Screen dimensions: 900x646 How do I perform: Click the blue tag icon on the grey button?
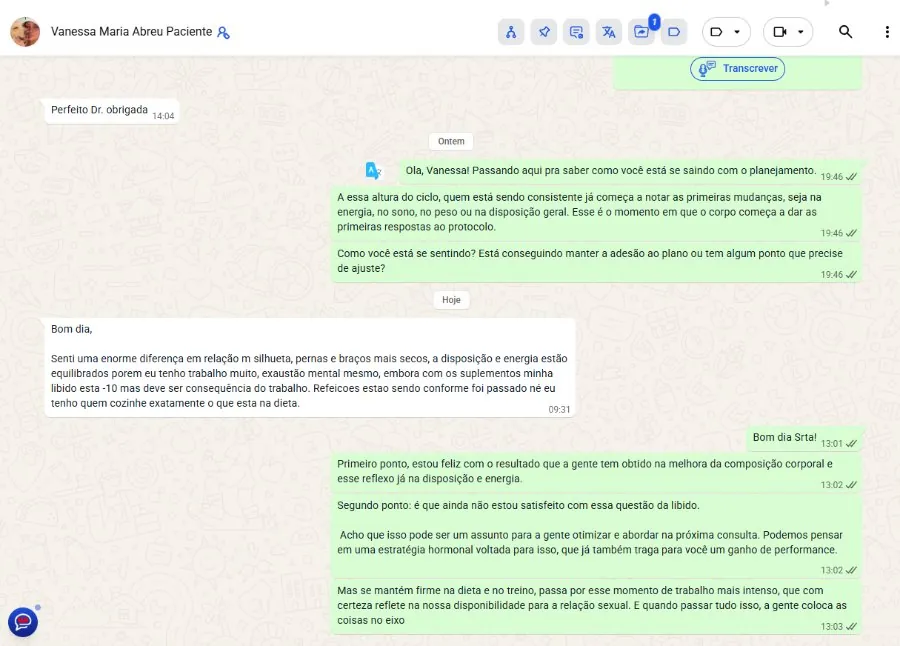(x=674, y=32)
